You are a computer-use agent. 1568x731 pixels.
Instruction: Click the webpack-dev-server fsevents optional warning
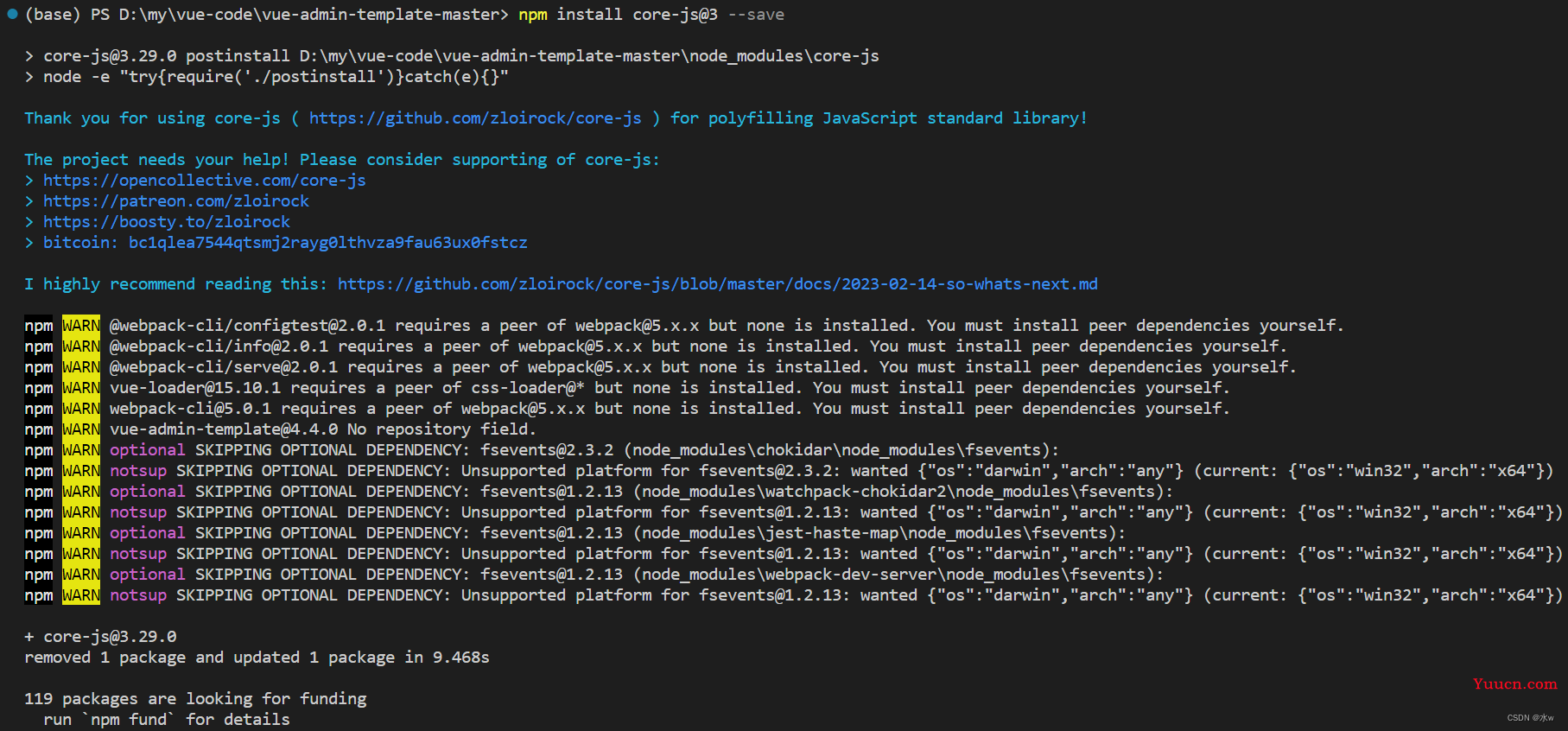coord(594,575)
